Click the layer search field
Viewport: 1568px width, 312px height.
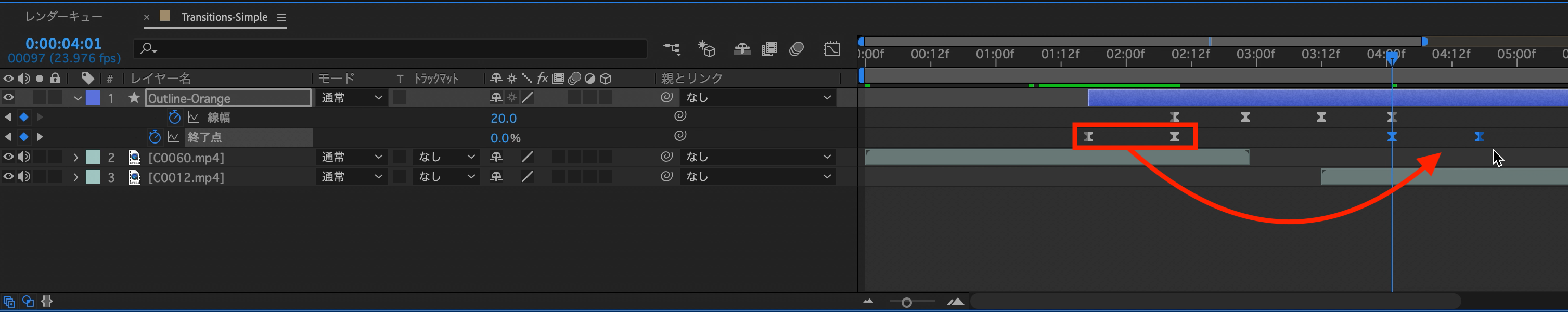pos(390,49)
